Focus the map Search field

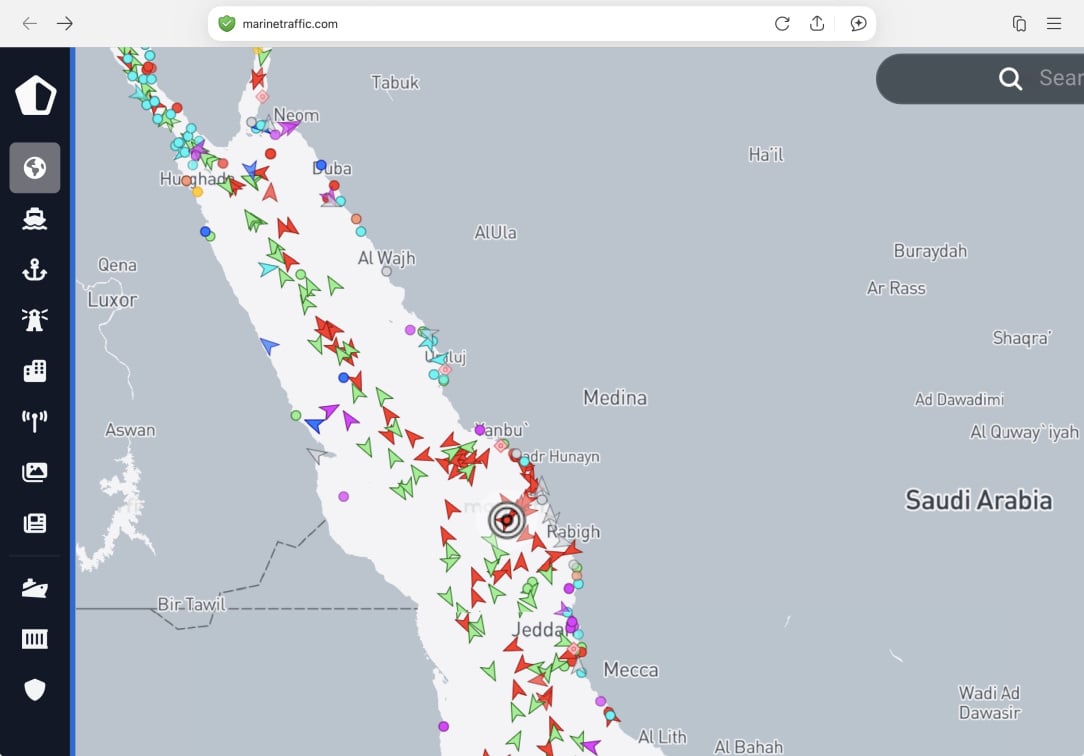(980, 79)
